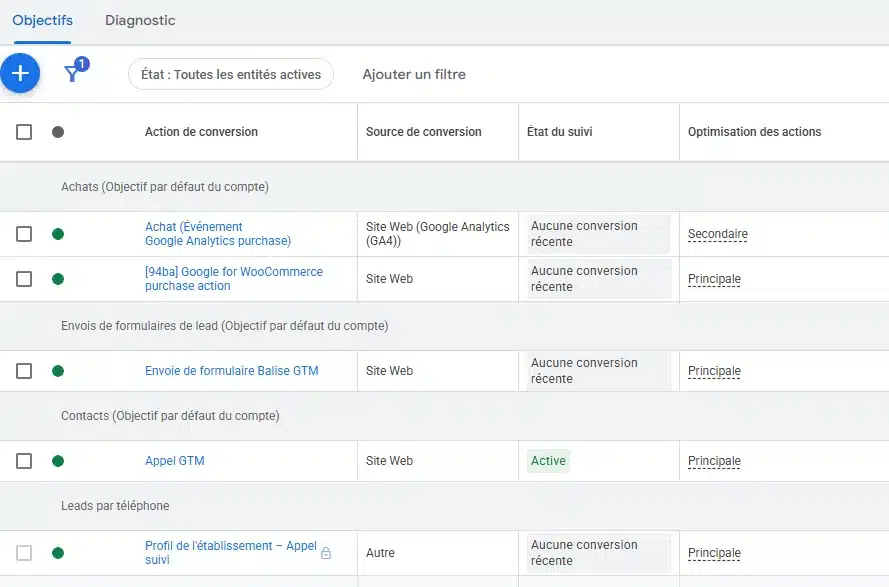
Task: Click the green dot on WooCommerce purchase row
Action: (x=58, y=278)
